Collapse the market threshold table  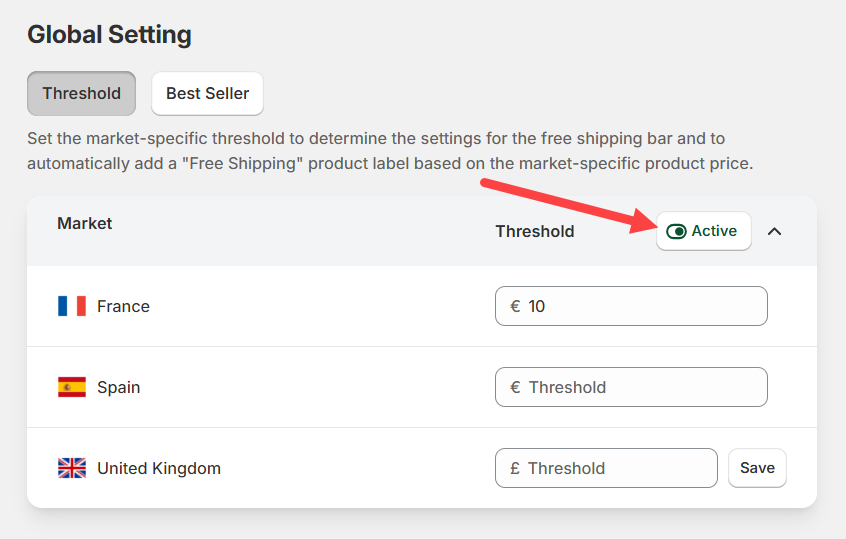pos(774,231)
